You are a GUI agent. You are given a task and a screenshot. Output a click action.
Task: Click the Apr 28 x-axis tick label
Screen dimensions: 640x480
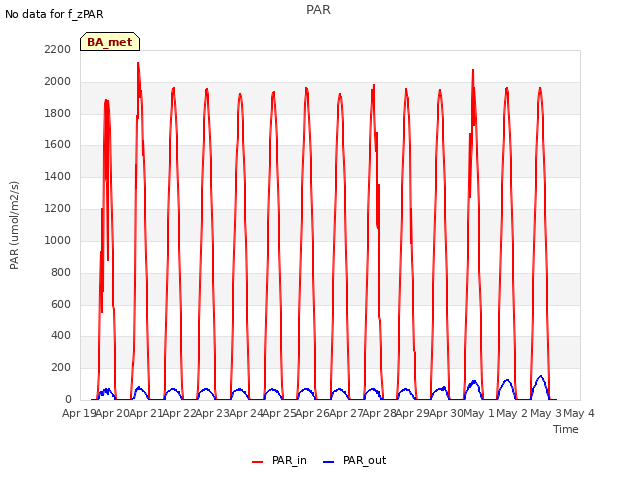[379, 413]
